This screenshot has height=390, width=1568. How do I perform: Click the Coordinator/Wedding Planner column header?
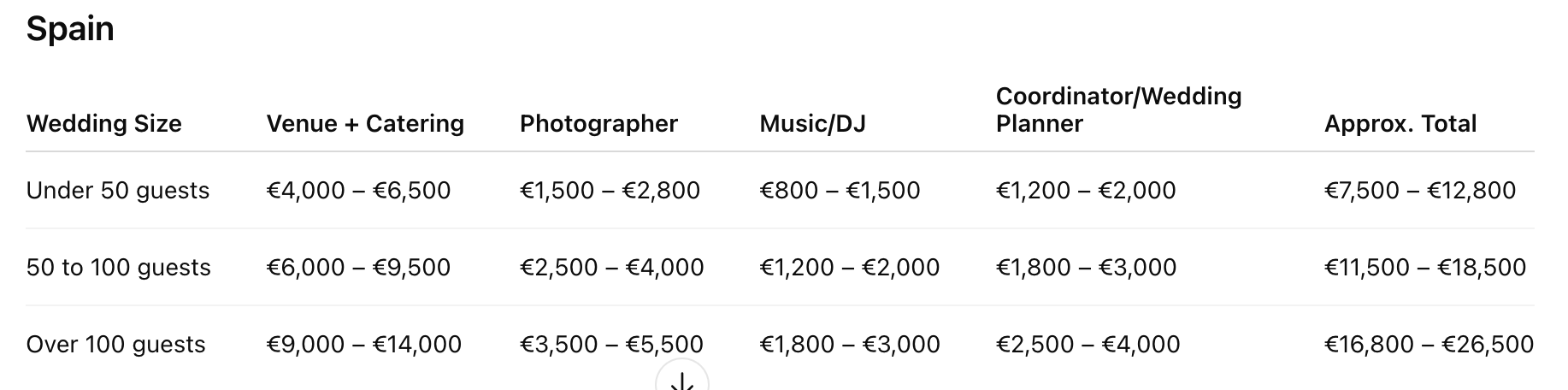1118,109
